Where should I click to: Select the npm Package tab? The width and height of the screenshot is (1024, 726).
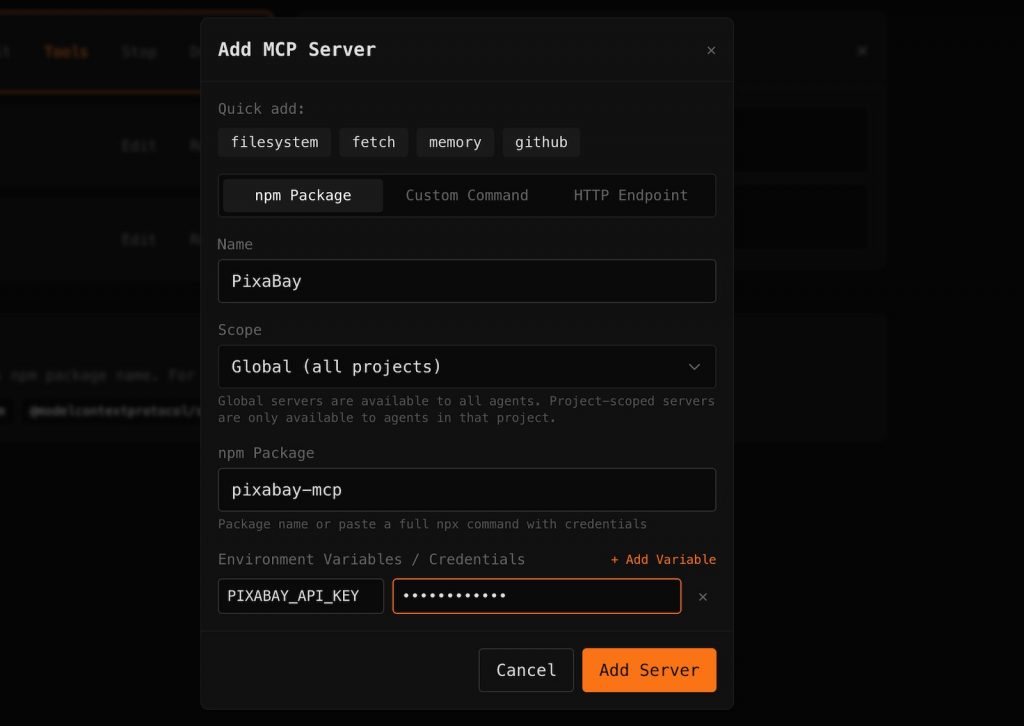(303, 195)
